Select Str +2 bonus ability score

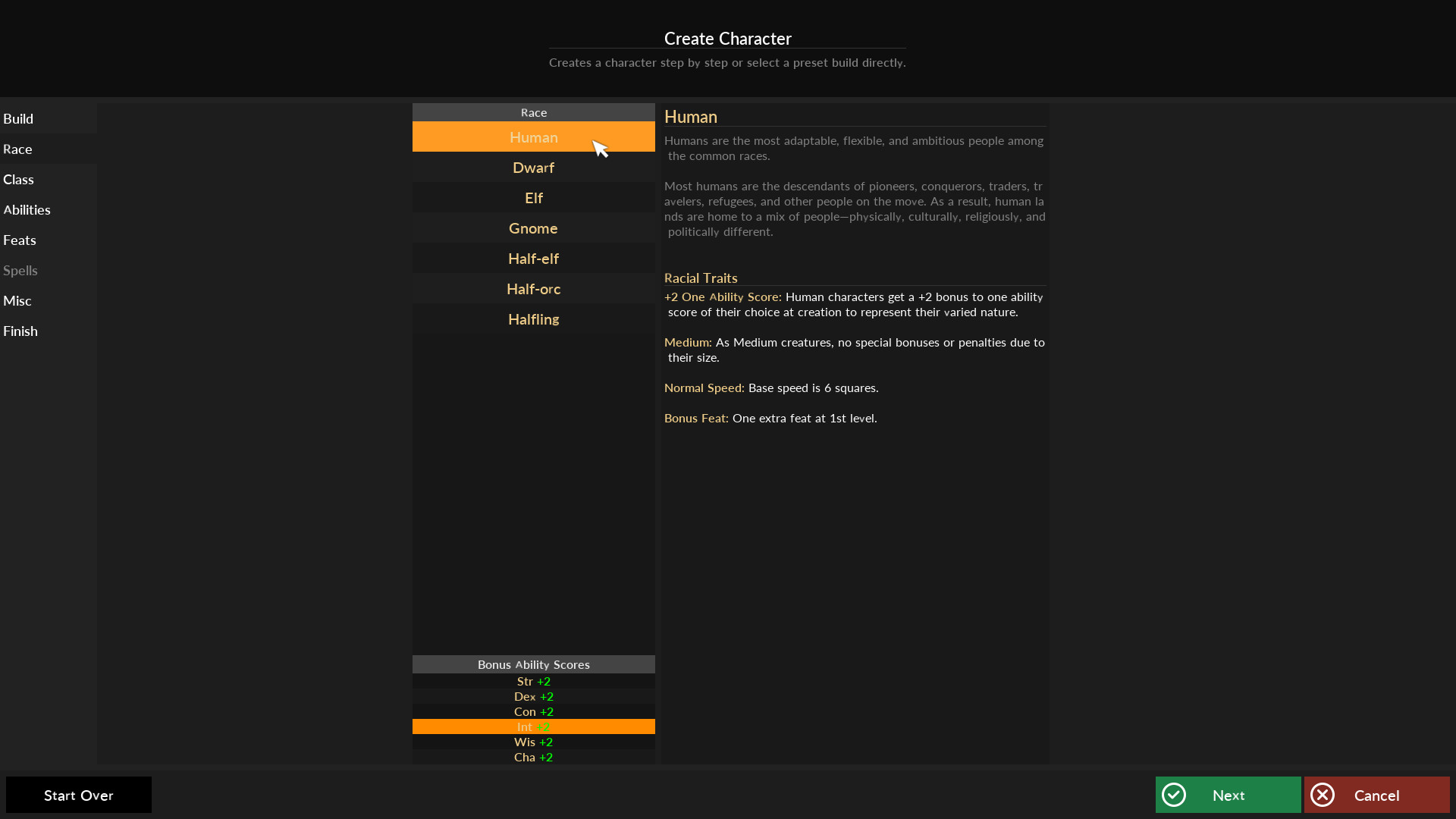point(533,681)
